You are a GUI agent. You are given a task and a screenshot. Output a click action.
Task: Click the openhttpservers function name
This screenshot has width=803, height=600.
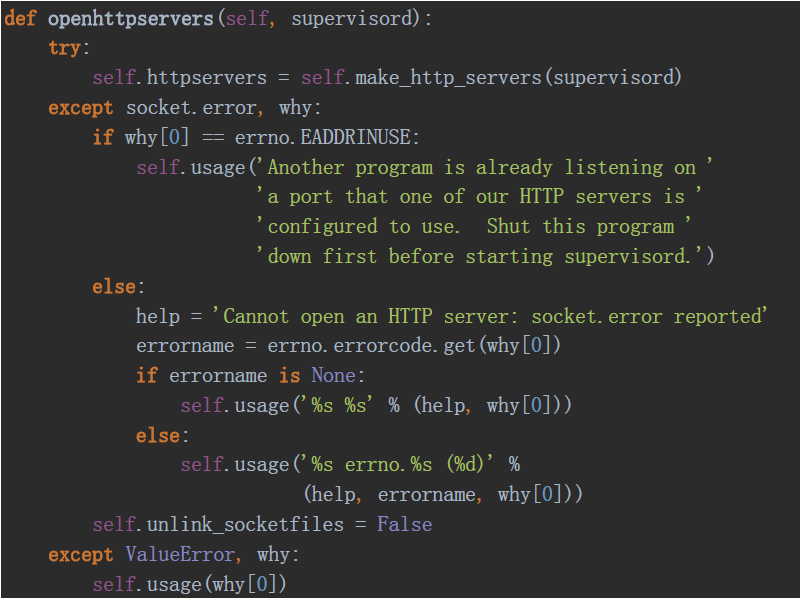click(x=131, y=18)
